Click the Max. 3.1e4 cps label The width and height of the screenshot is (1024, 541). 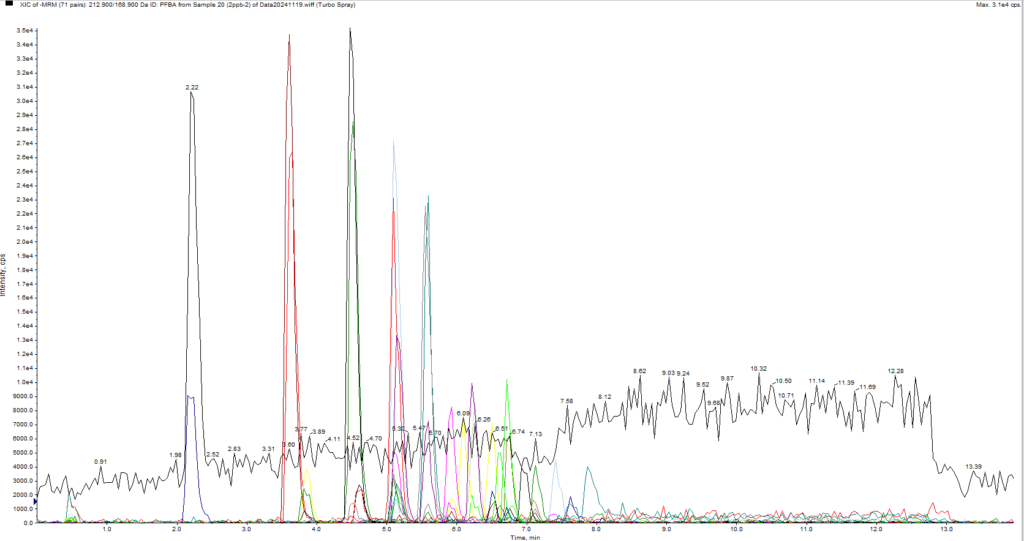tap(995, 5)
